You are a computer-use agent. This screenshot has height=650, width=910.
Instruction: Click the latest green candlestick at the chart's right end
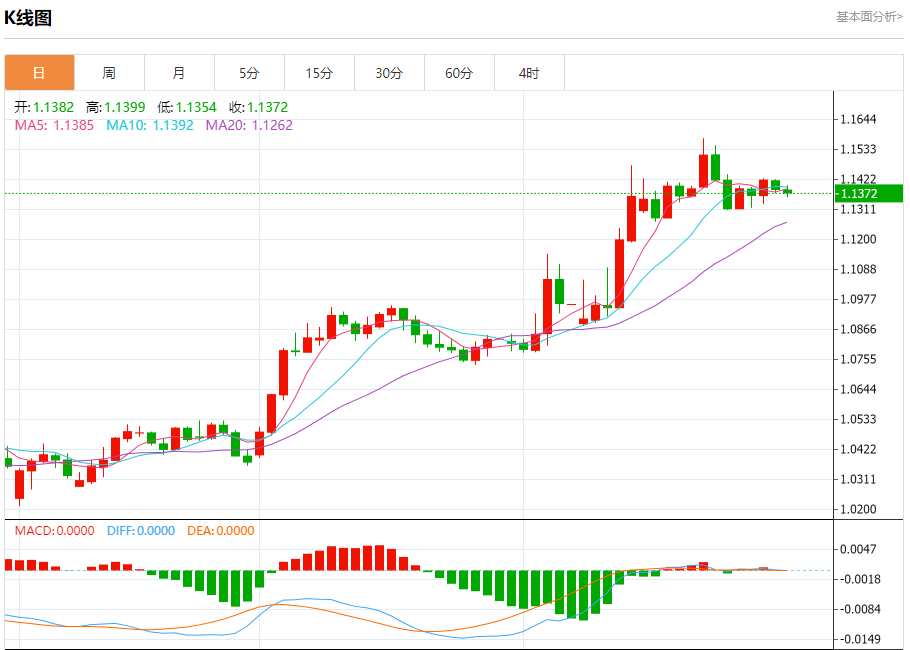pyautogui.click(x=788, y=191)
